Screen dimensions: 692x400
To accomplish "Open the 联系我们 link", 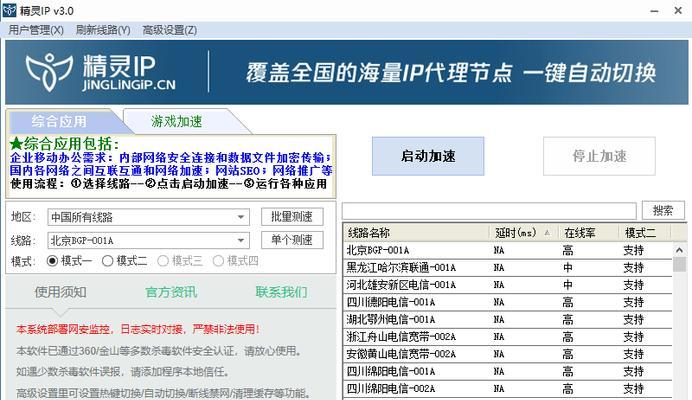I will (x=282, y=292).
